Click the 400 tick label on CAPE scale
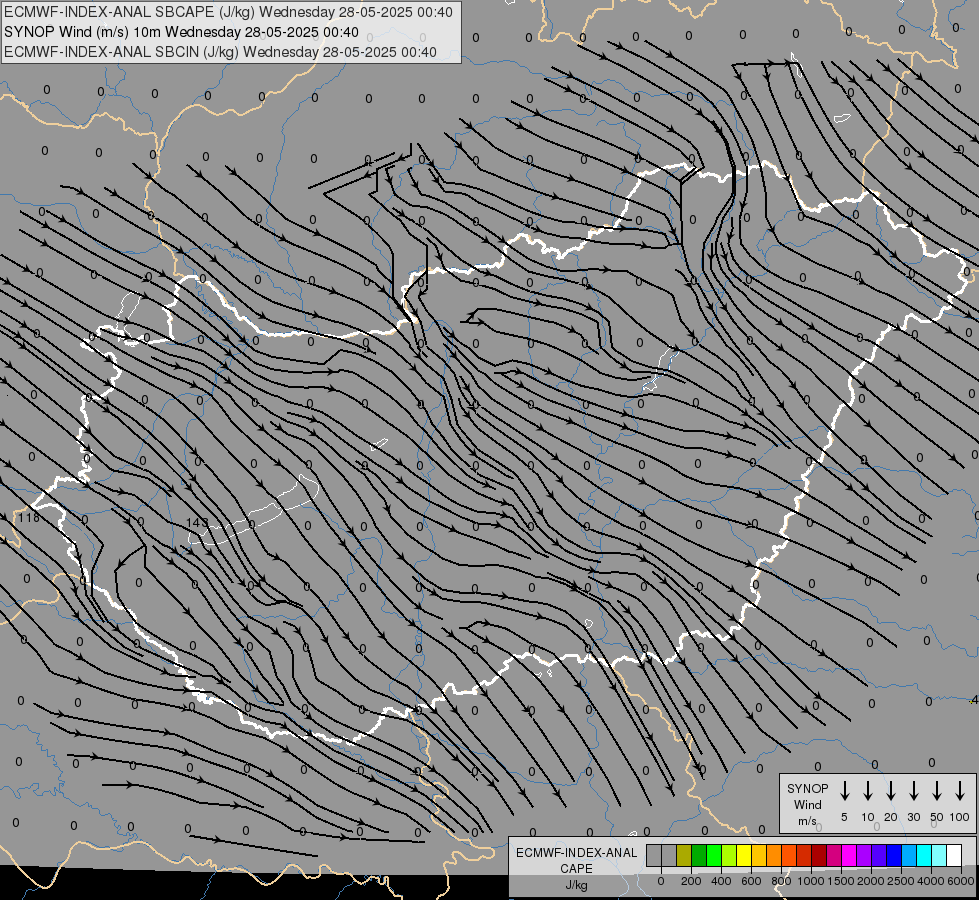 [x=721, y=881]
